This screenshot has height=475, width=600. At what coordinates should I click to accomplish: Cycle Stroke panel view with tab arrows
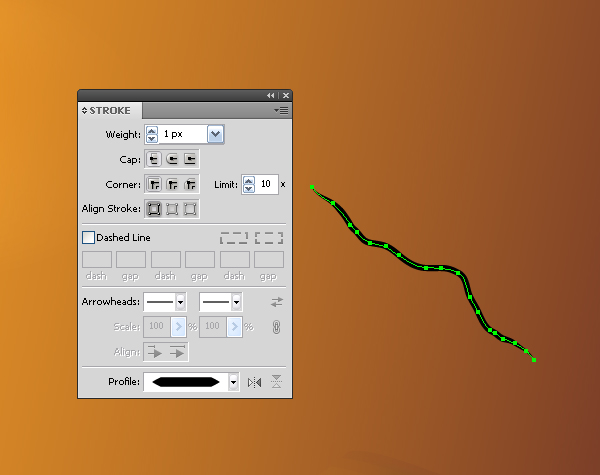(x=85, y=111)
